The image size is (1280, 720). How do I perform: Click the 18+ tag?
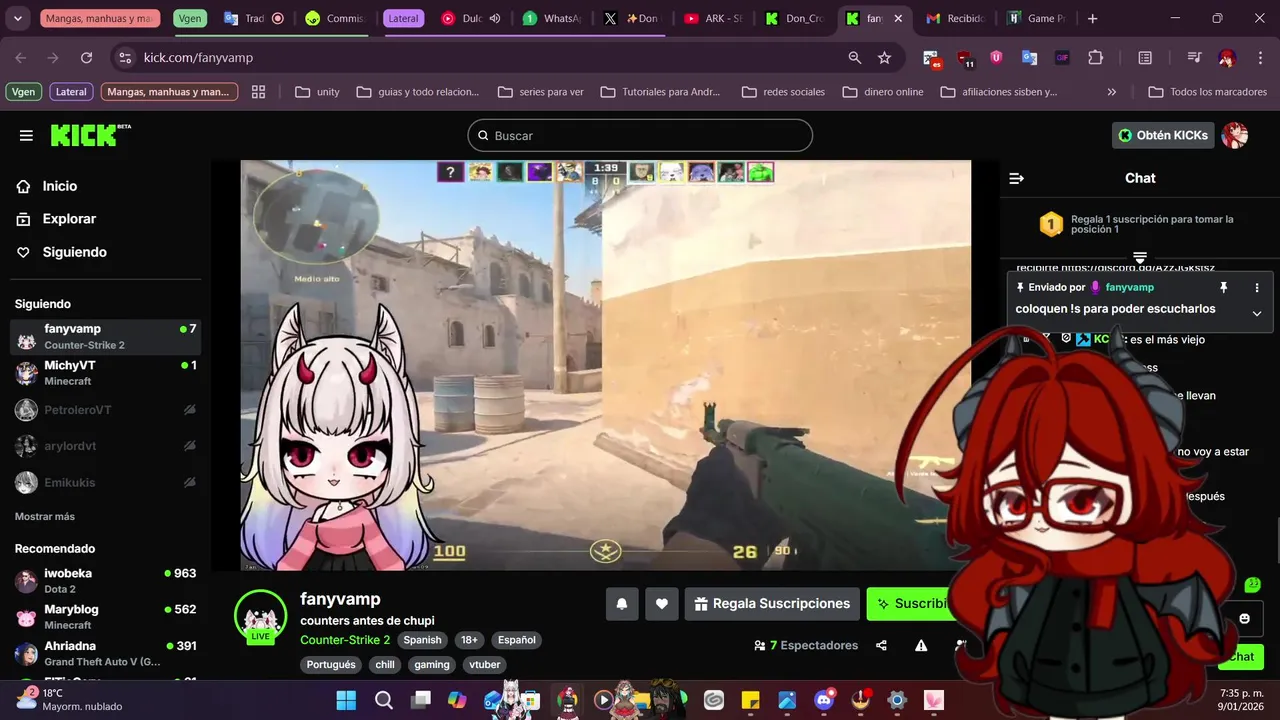point(468,640)
